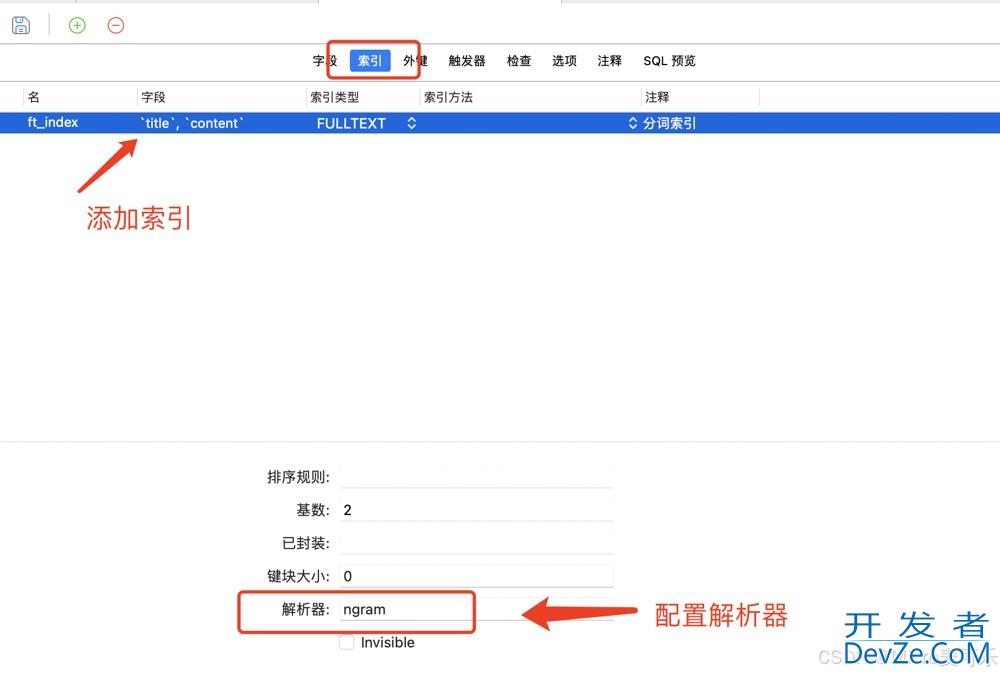Open FULLTEXT index type dropdown
This screenshot has width=1000, height=675.
point(411,123)
